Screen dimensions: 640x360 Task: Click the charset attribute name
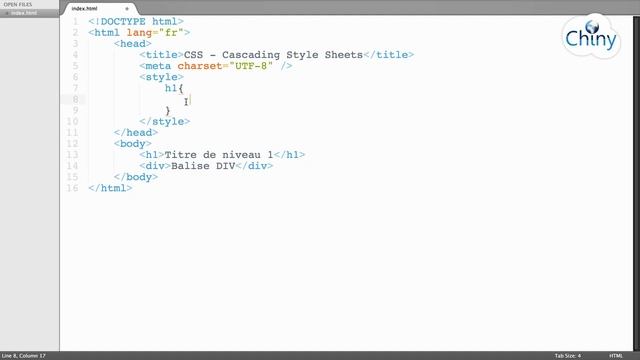coord(200,66)
